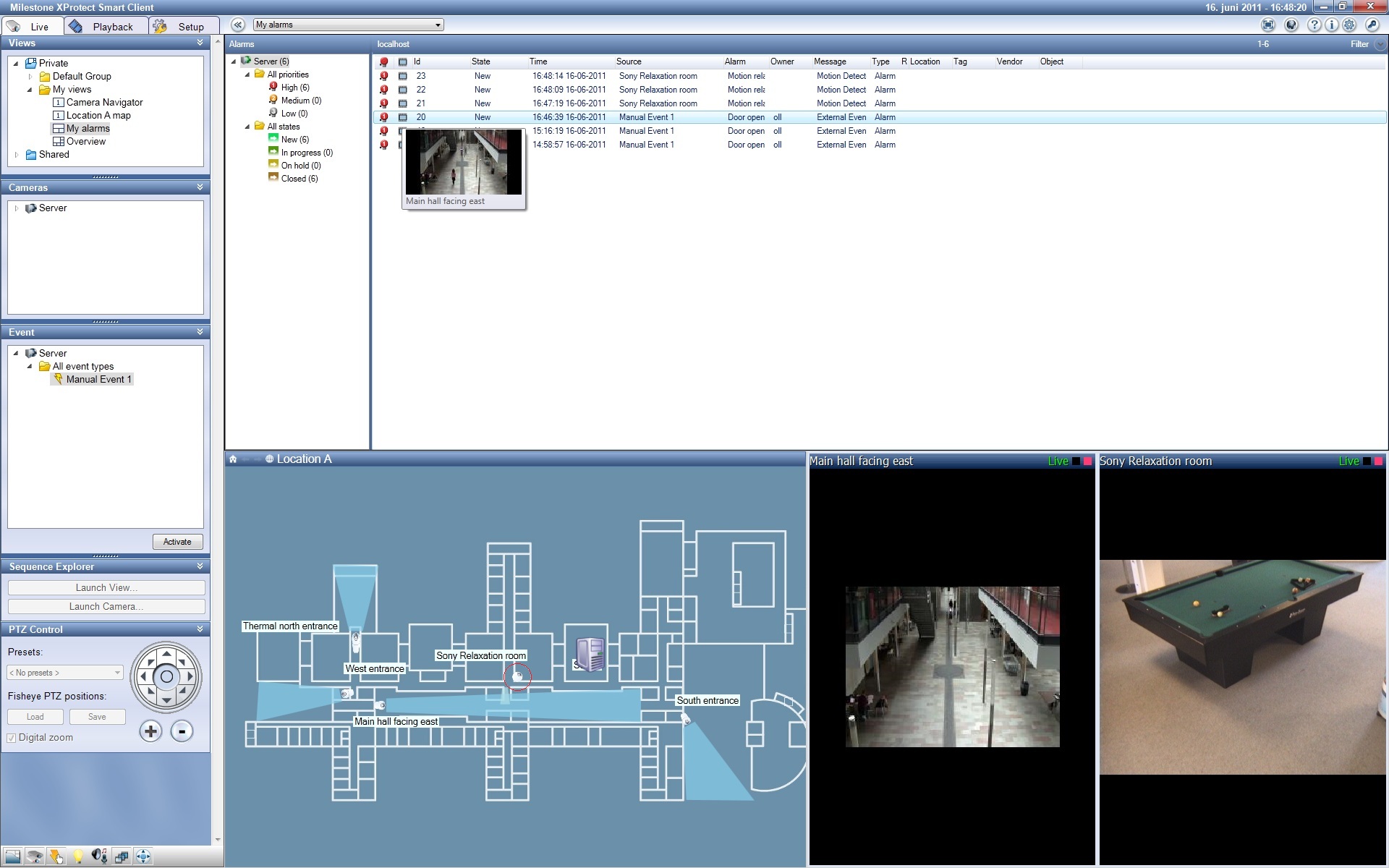Screen dimensions: 1389x868
Task: Open the My alarms view dropdown
Action: [349, 25]
